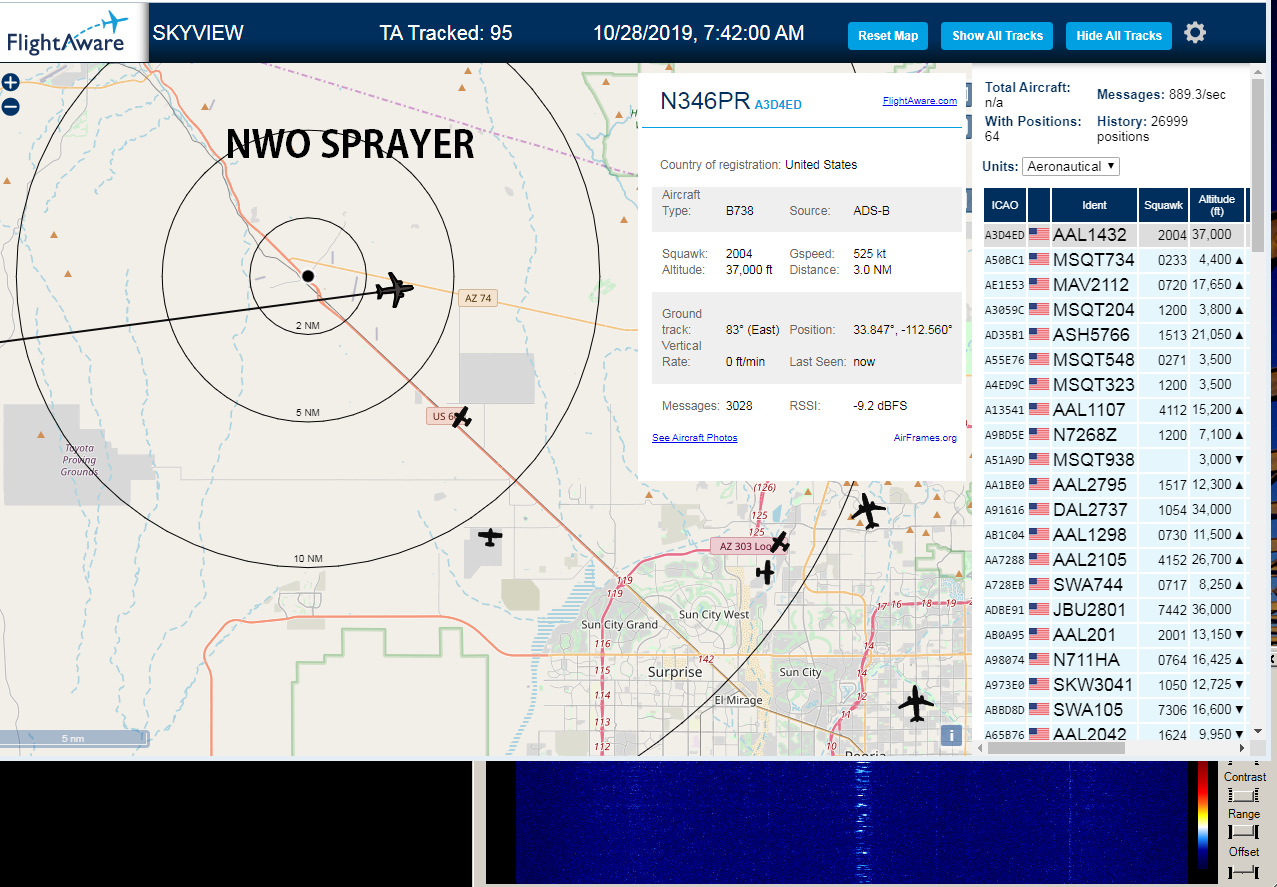Screen dimensions: 1277x887
Task: Open settings via the gear icon
Action: pos(1195,33)
